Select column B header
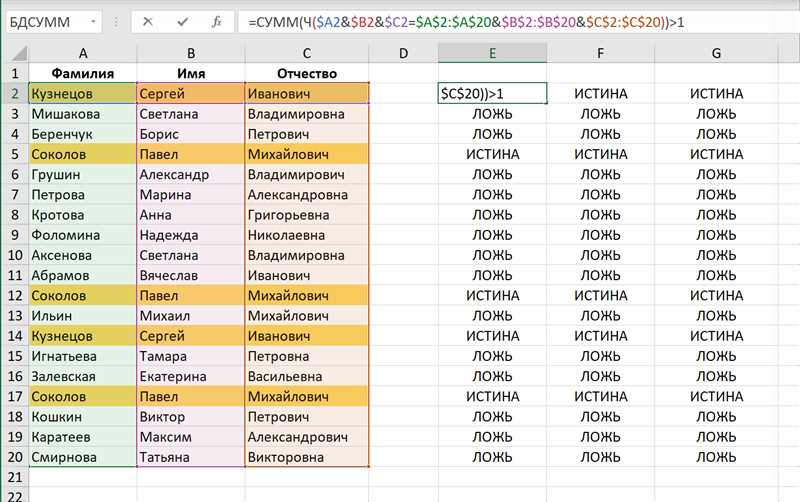Screen dimensions: 800x502 point(191,53)
